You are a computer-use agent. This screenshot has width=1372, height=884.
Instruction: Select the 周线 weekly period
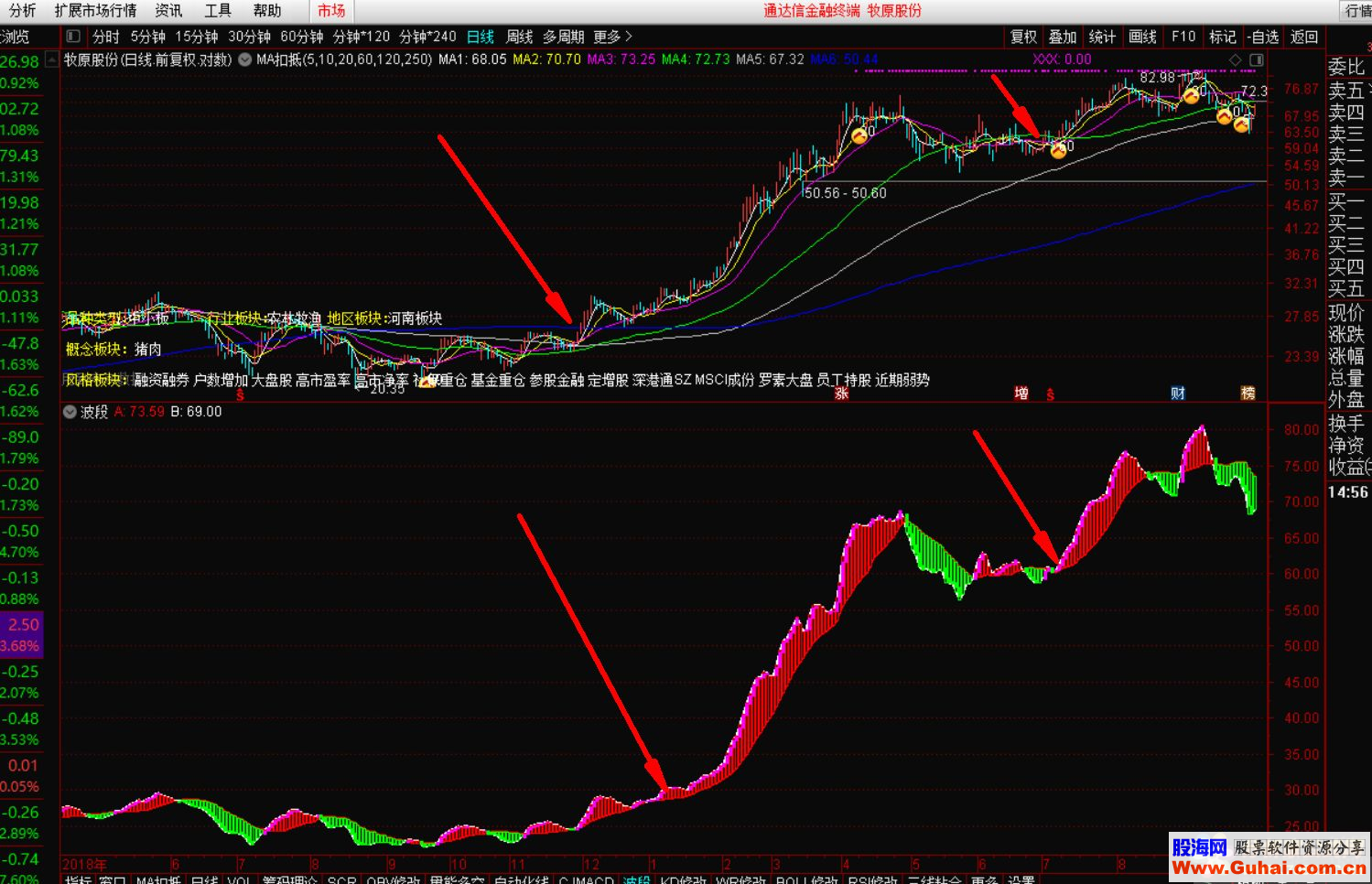(519, 37)
